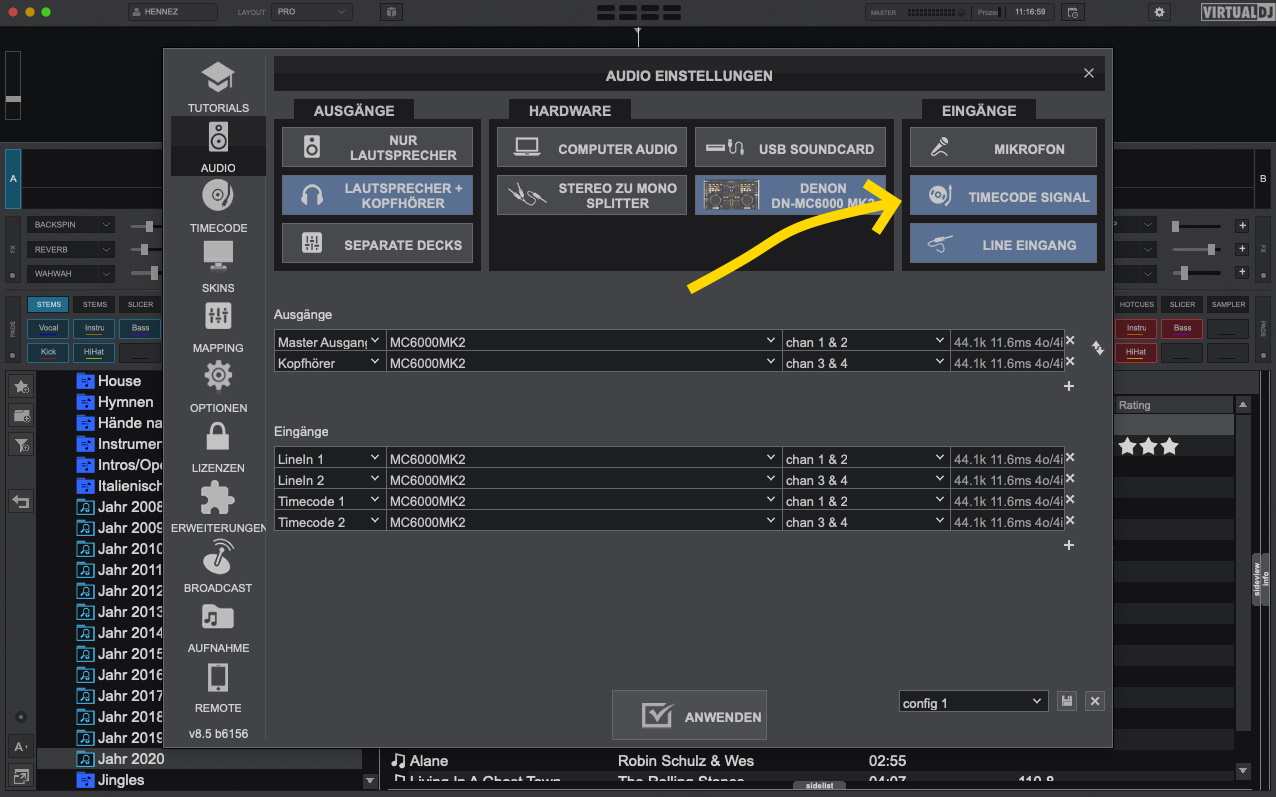Open Master Ausgang type dropdown

(x=330, y=341)
